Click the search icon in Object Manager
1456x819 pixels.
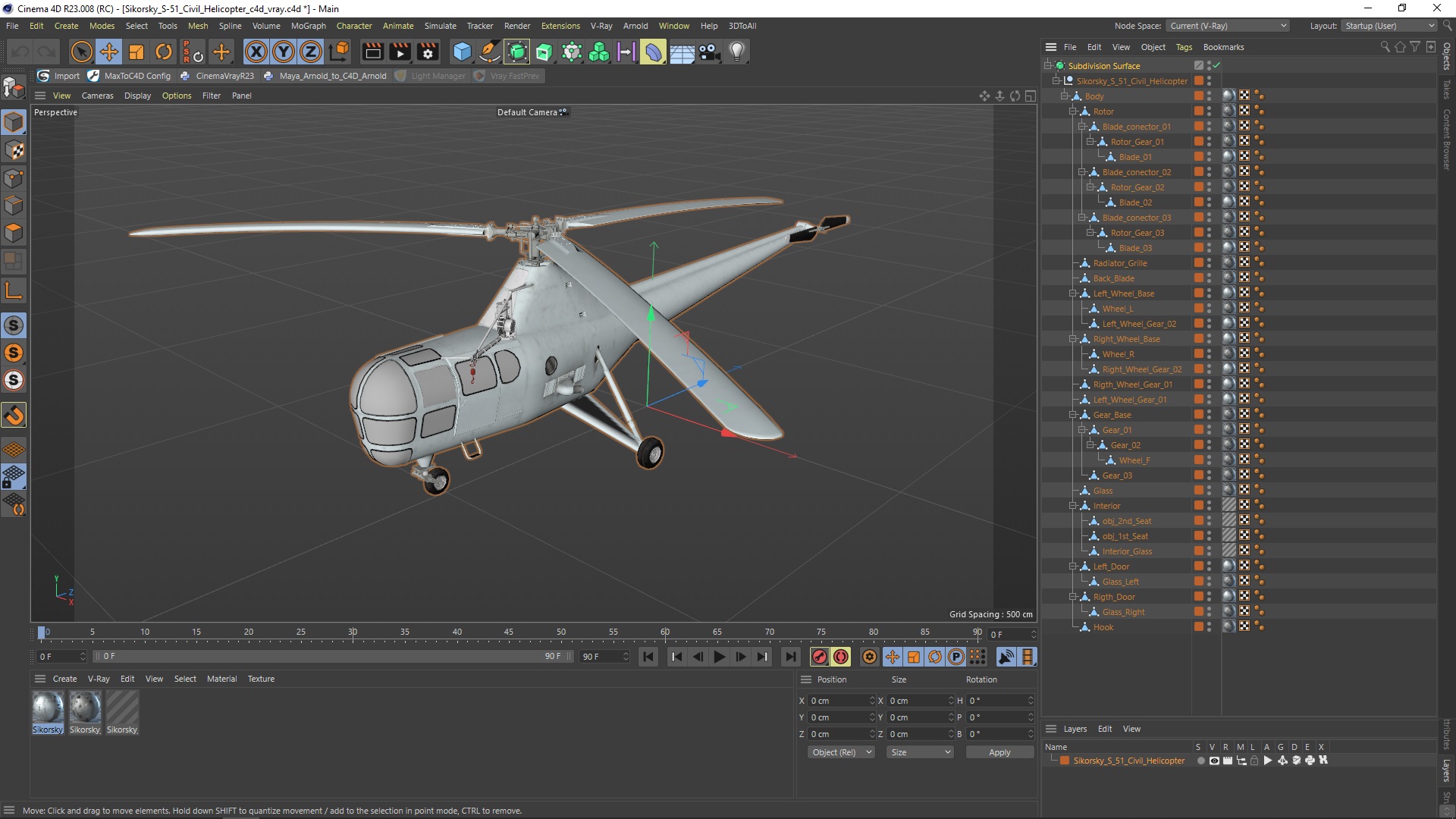(1385, 47)
